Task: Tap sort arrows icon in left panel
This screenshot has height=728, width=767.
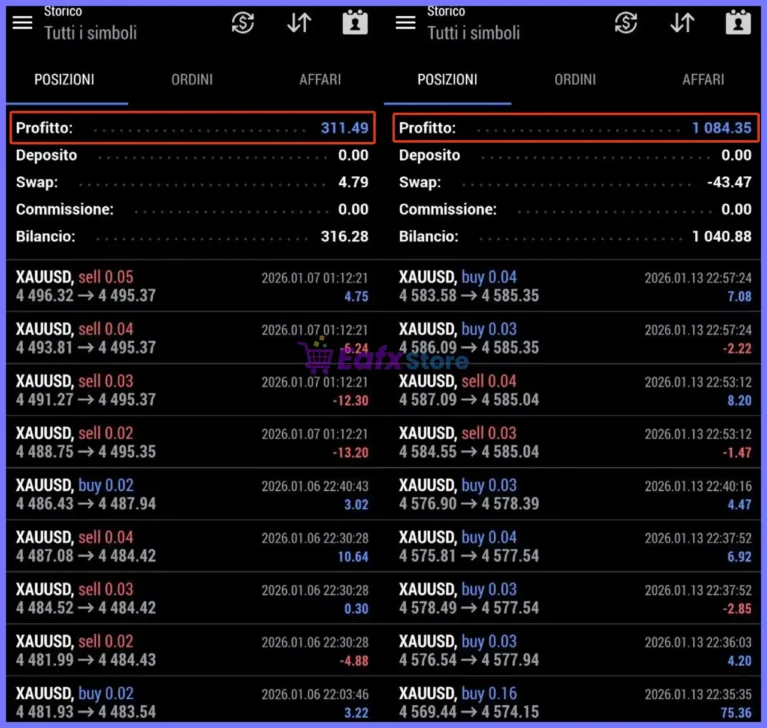Action: point(299,23)
